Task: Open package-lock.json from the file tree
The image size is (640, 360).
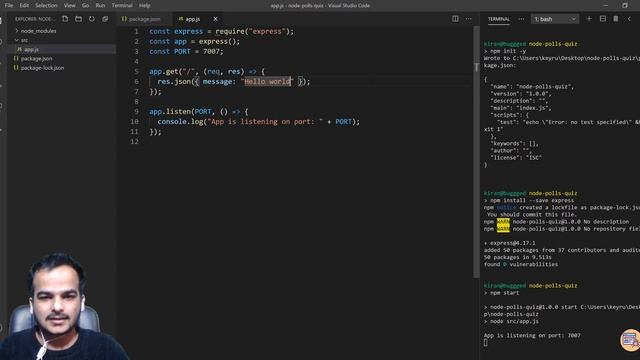Action: (42, 68)
